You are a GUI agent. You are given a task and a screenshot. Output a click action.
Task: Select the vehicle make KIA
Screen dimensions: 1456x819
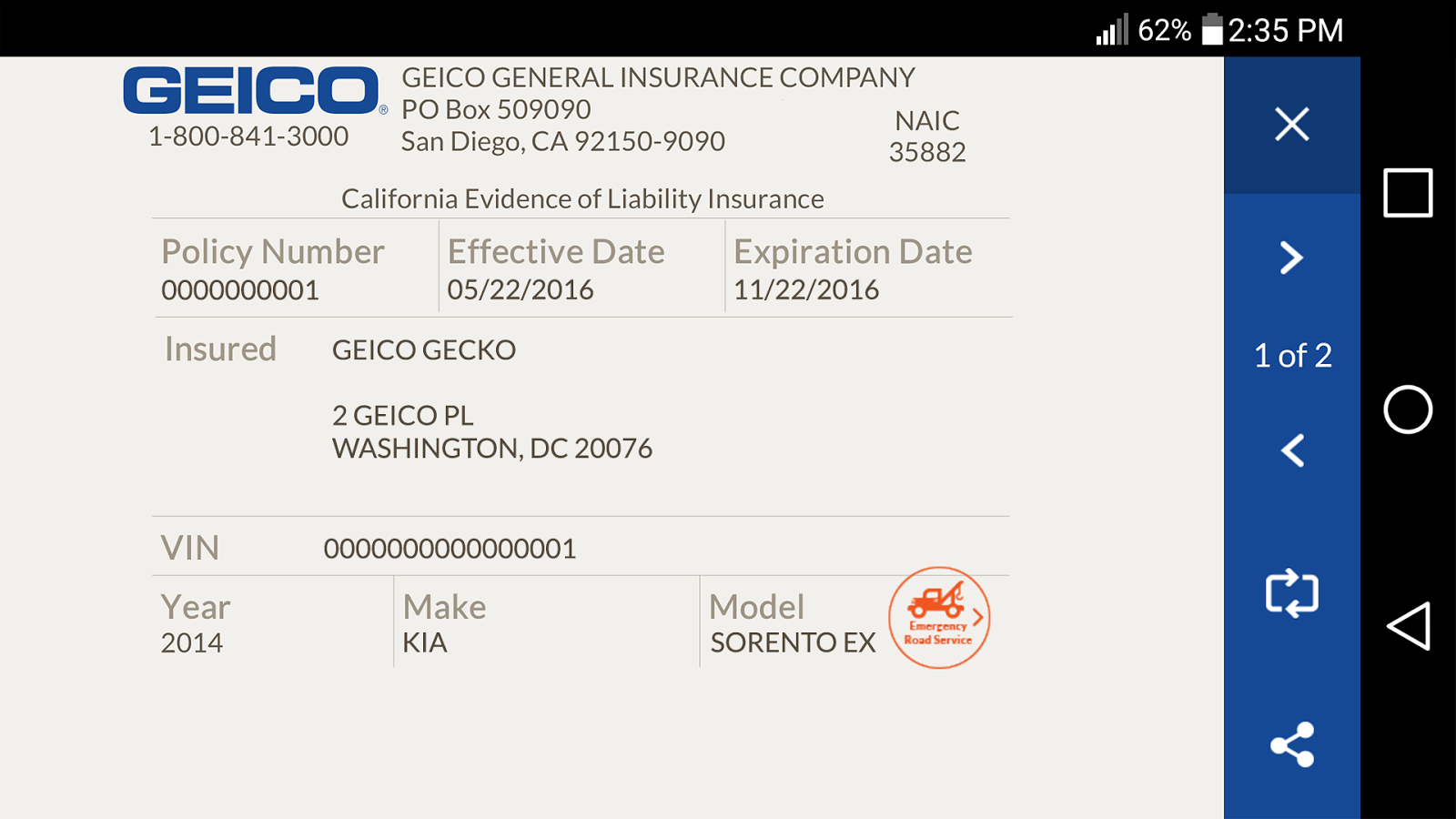pos(425,643)
